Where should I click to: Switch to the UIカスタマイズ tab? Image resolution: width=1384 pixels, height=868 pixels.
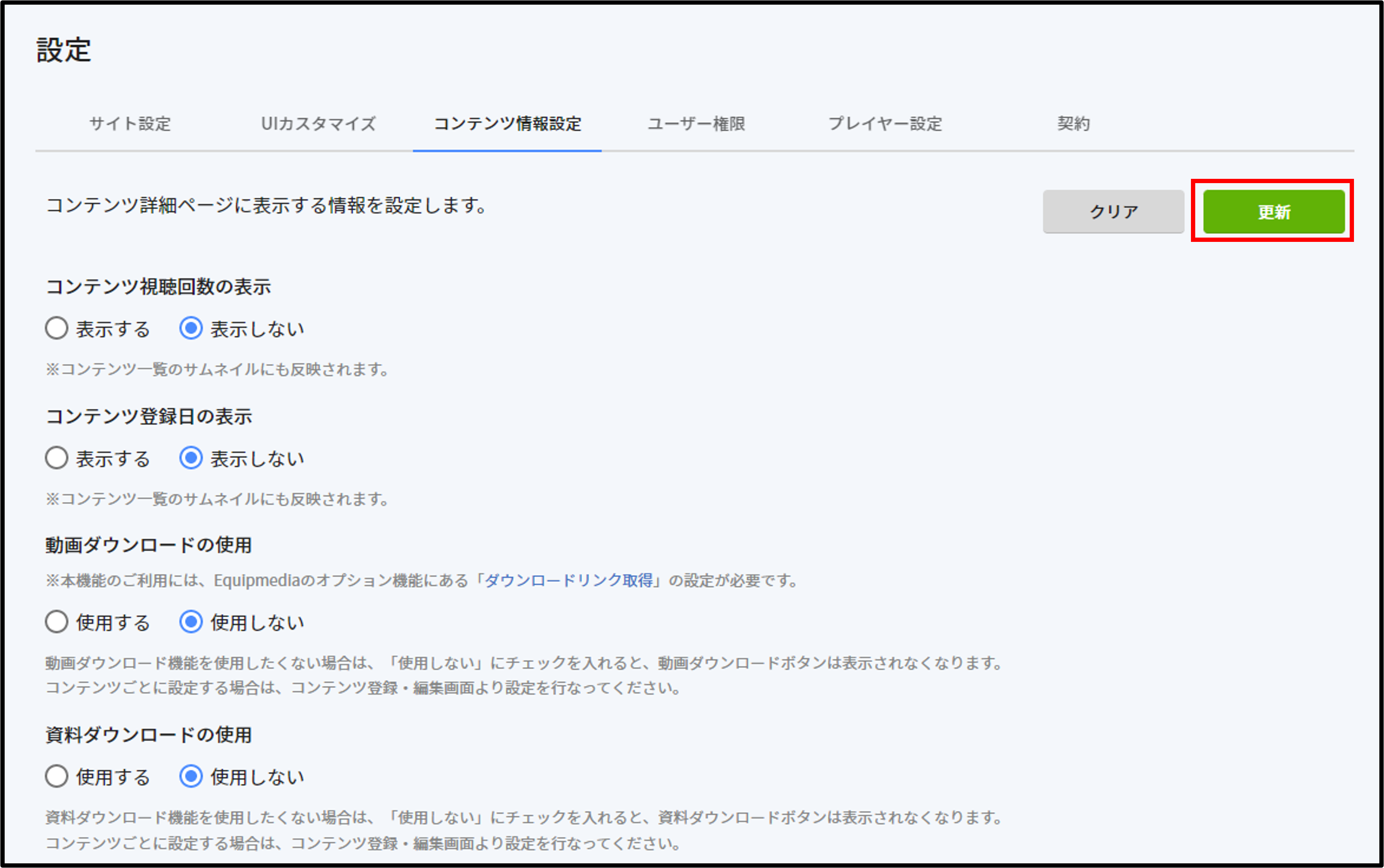pos(318,124)
